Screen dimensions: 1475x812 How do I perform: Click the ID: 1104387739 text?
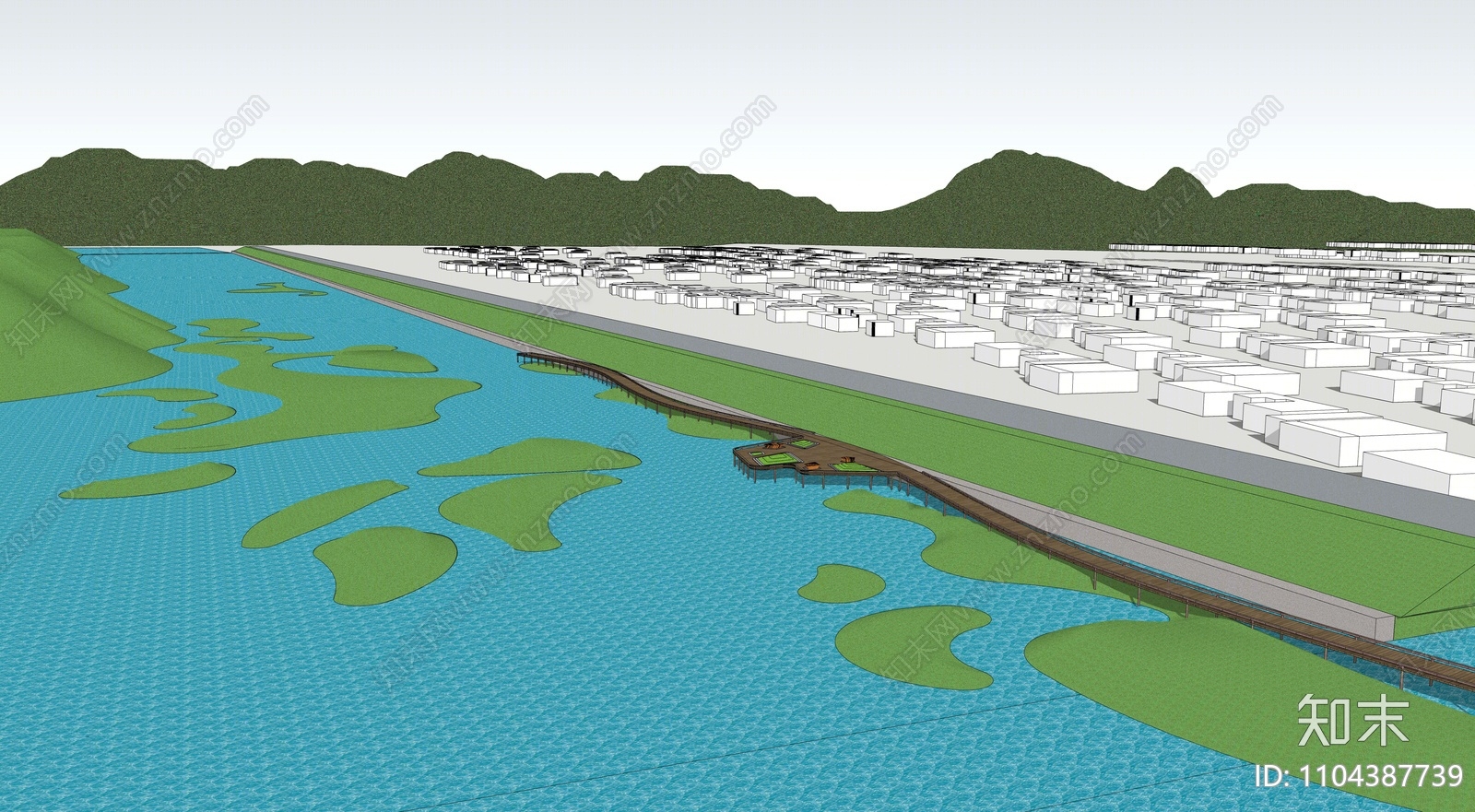[x=1359, y=776]
